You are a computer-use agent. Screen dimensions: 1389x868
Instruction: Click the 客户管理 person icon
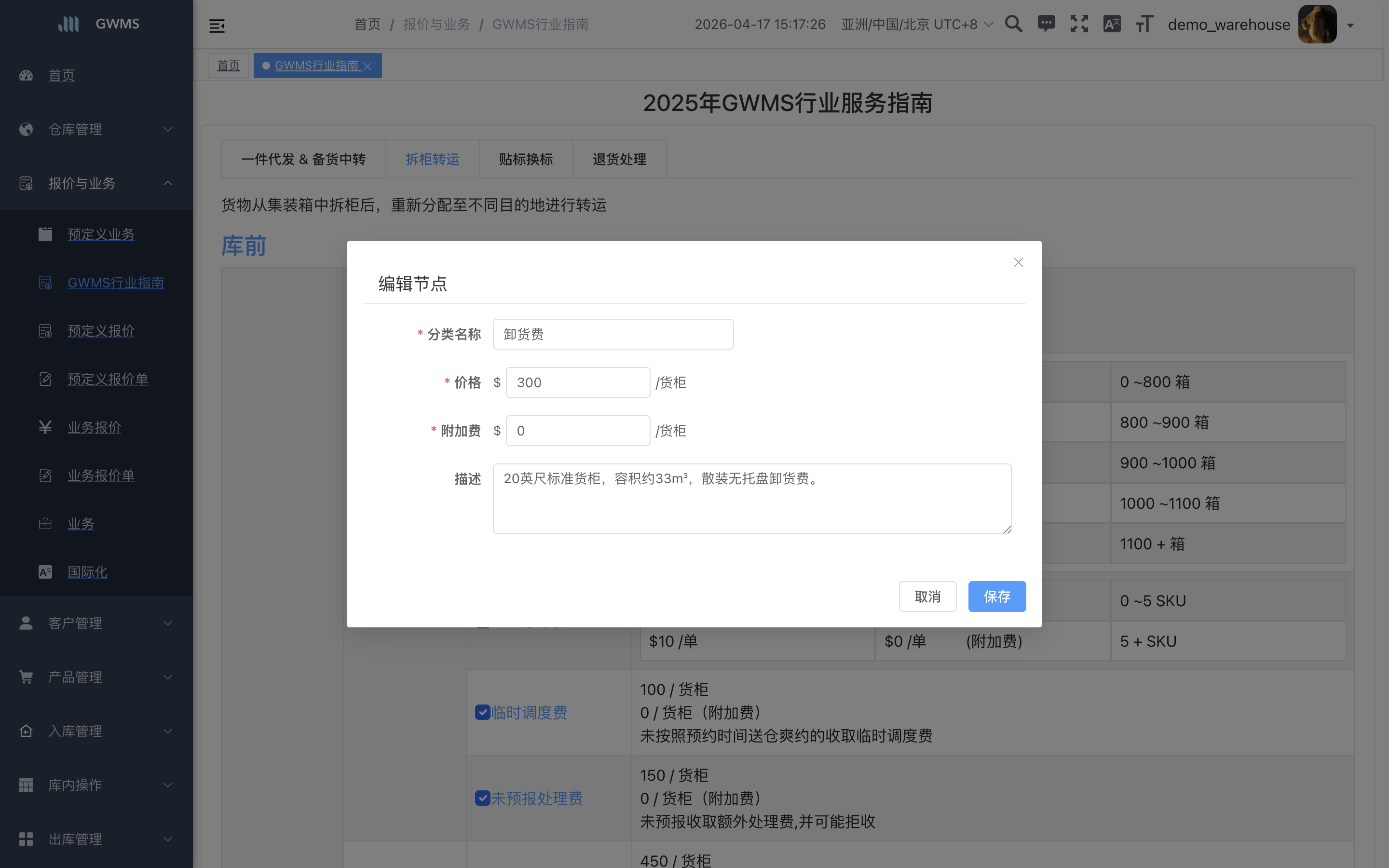(x=26, y=623)
